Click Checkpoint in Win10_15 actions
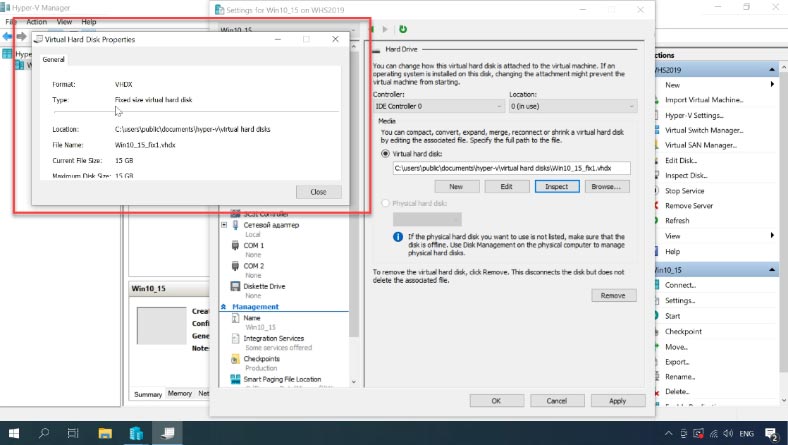The width and height of the screenshot is (788, 445). [683, 331]
